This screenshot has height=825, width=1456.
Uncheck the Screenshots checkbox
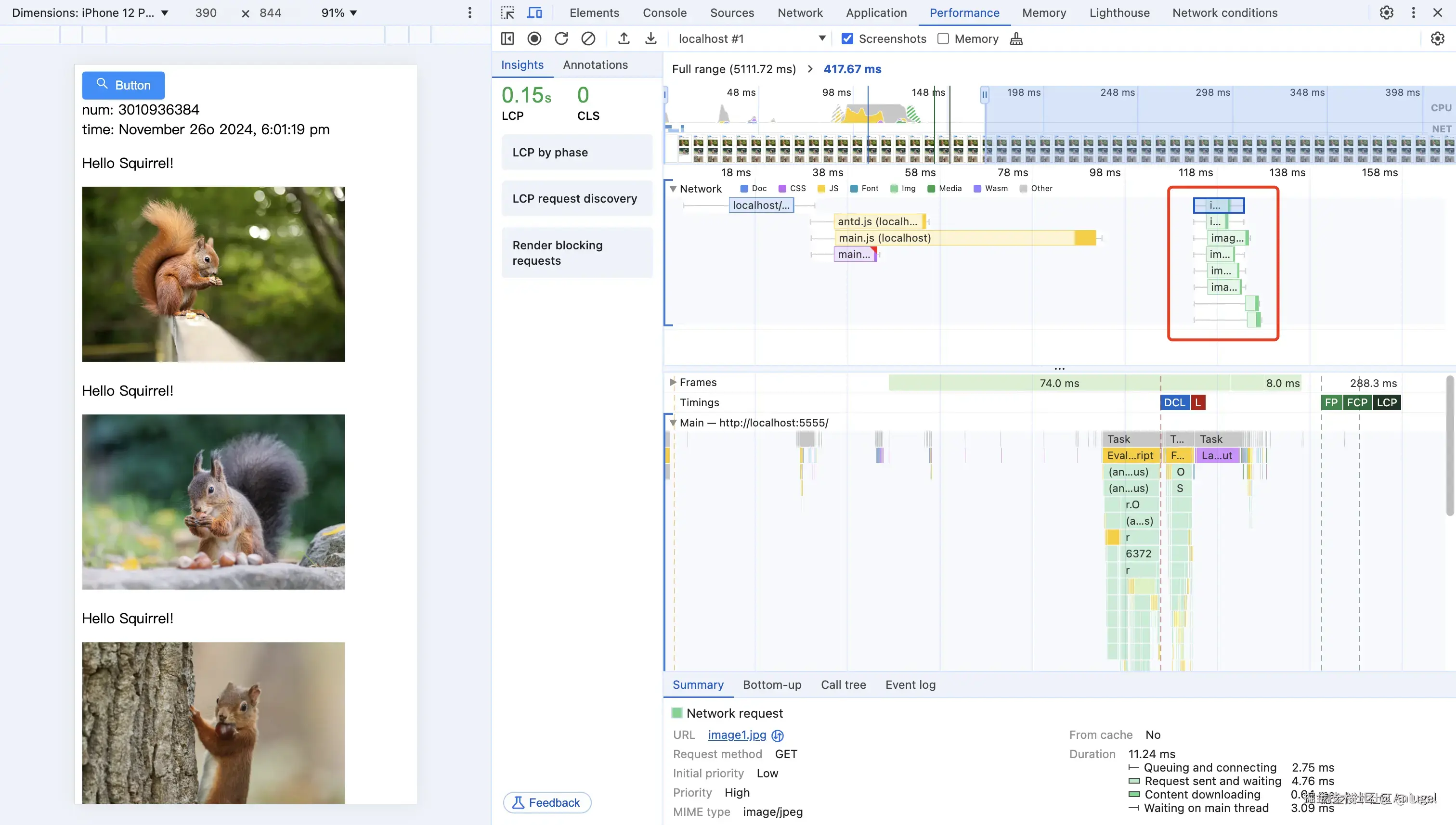[847, 39]
